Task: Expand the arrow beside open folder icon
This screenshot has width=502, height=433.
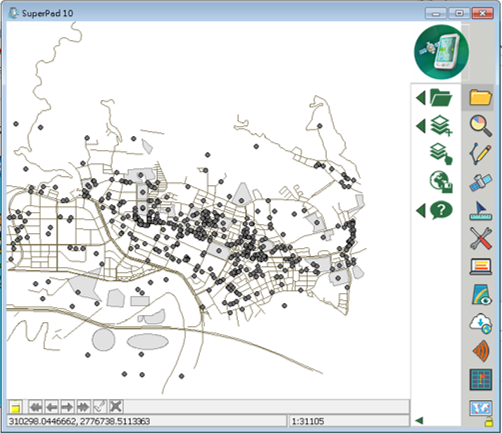Action: (x=421, y=98)
